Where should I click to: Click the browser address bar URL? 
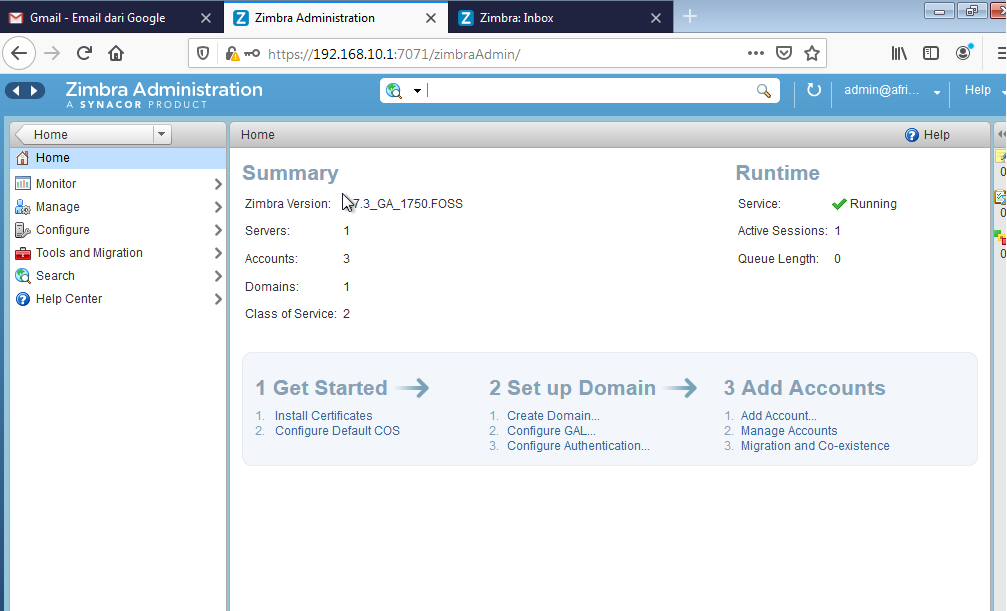click(394, 54)
